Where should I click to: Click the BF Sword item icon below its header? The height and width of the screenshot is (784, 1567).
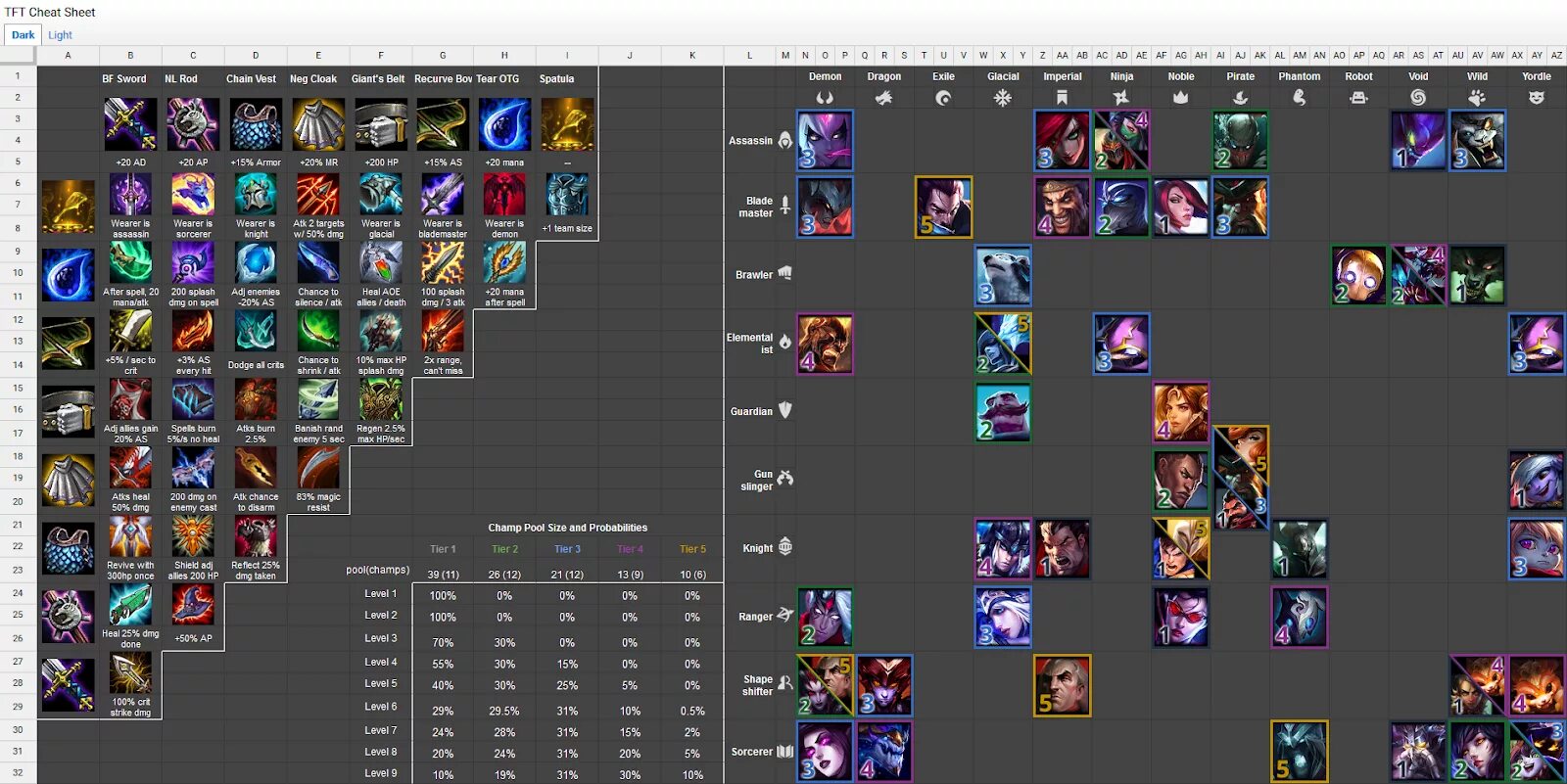click(x=130, y=124)
